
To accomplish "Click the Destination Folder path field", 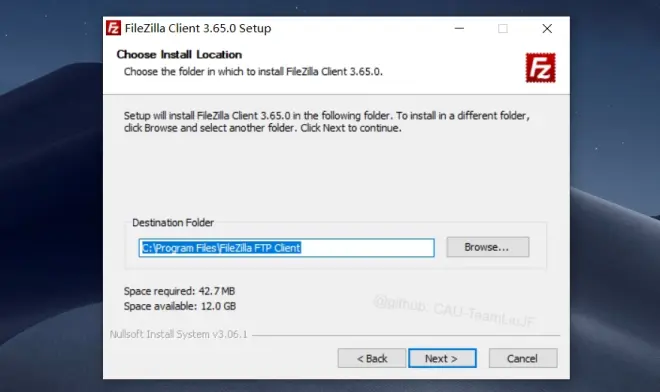I will [286, 248].
